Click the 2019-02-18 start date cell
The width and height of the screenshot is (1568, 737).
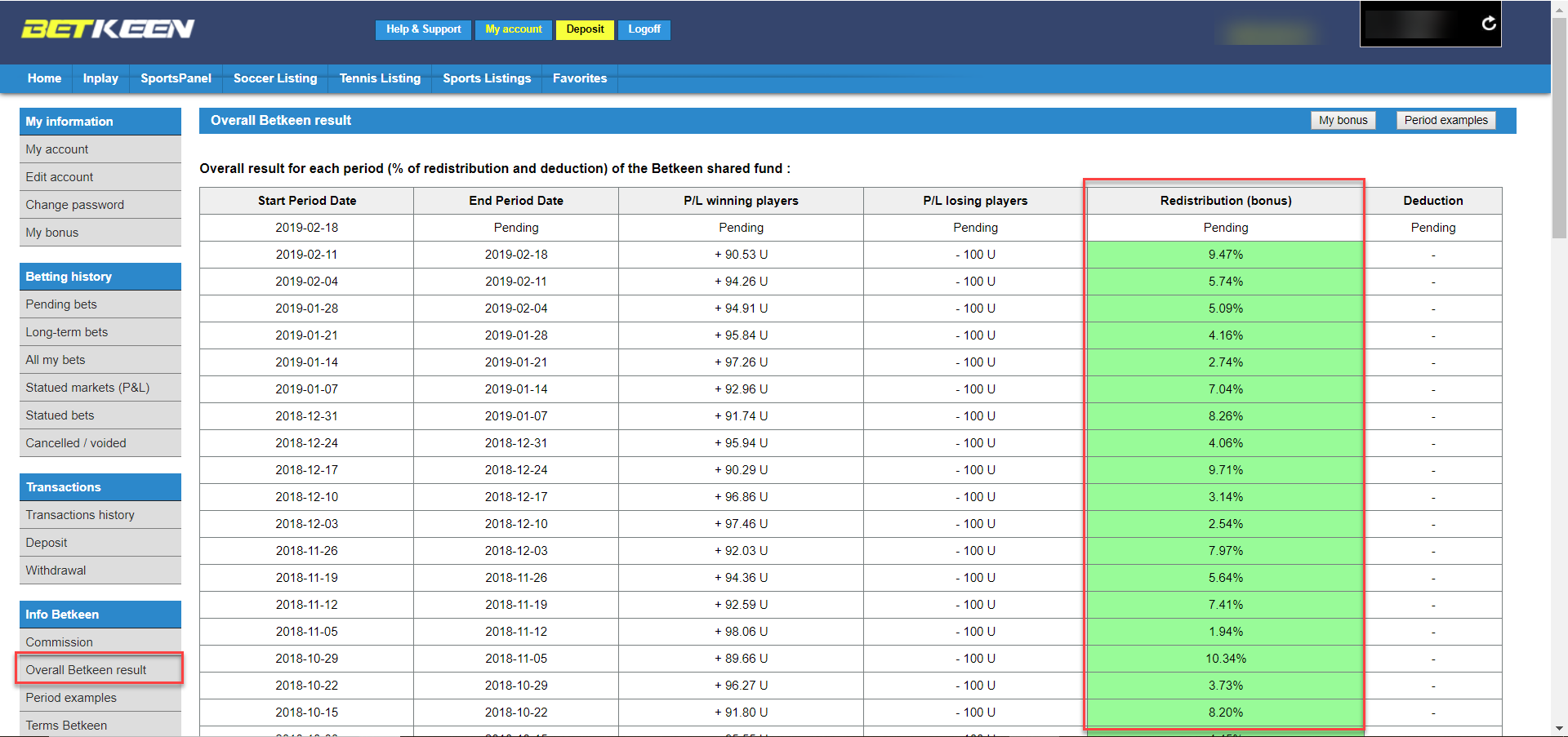click(307, 228)
